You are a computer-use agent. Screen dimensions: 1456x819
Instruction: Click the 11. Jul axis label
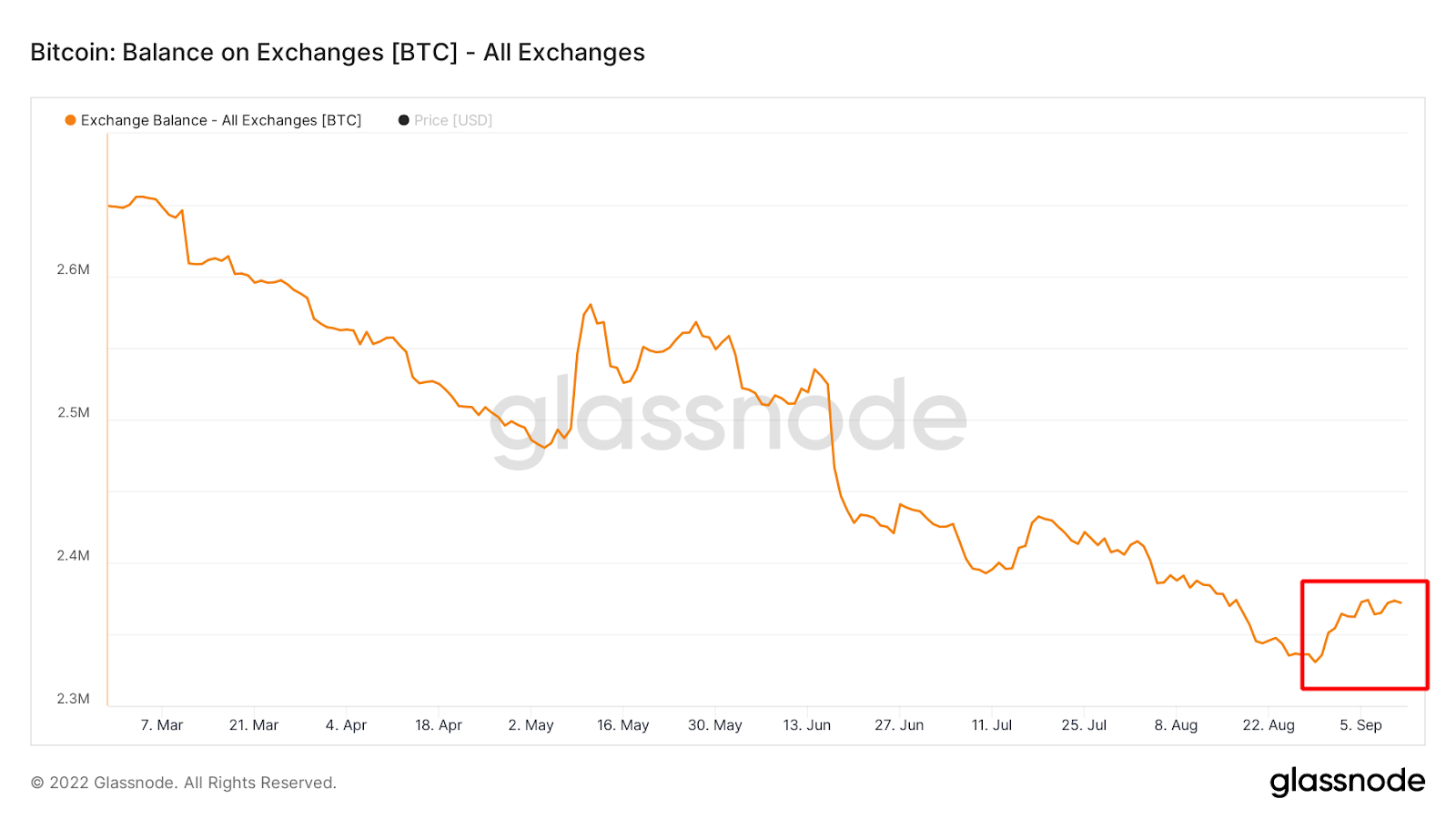[x=992, y=725]
